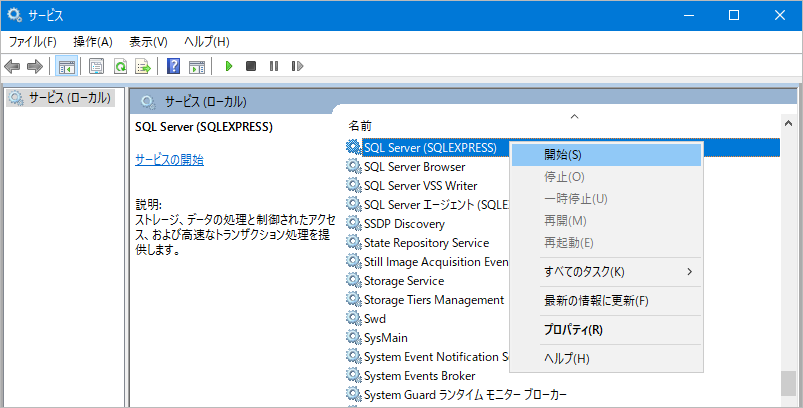This screenshot has height=408, width=803.
Task: Choose 停止(O) in context menu
Action: coord(606,177)
